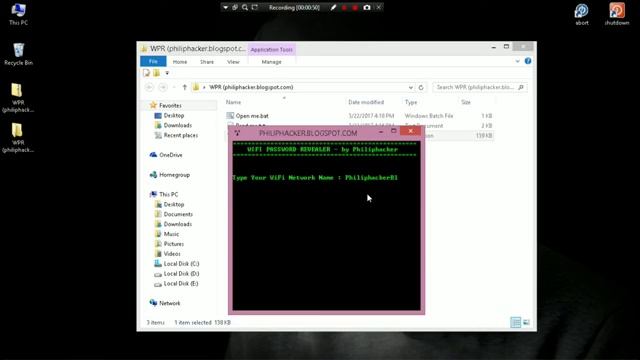Click the camera snapshot icon in recording bar
The image size is (640, 360).
pos(367,7)
